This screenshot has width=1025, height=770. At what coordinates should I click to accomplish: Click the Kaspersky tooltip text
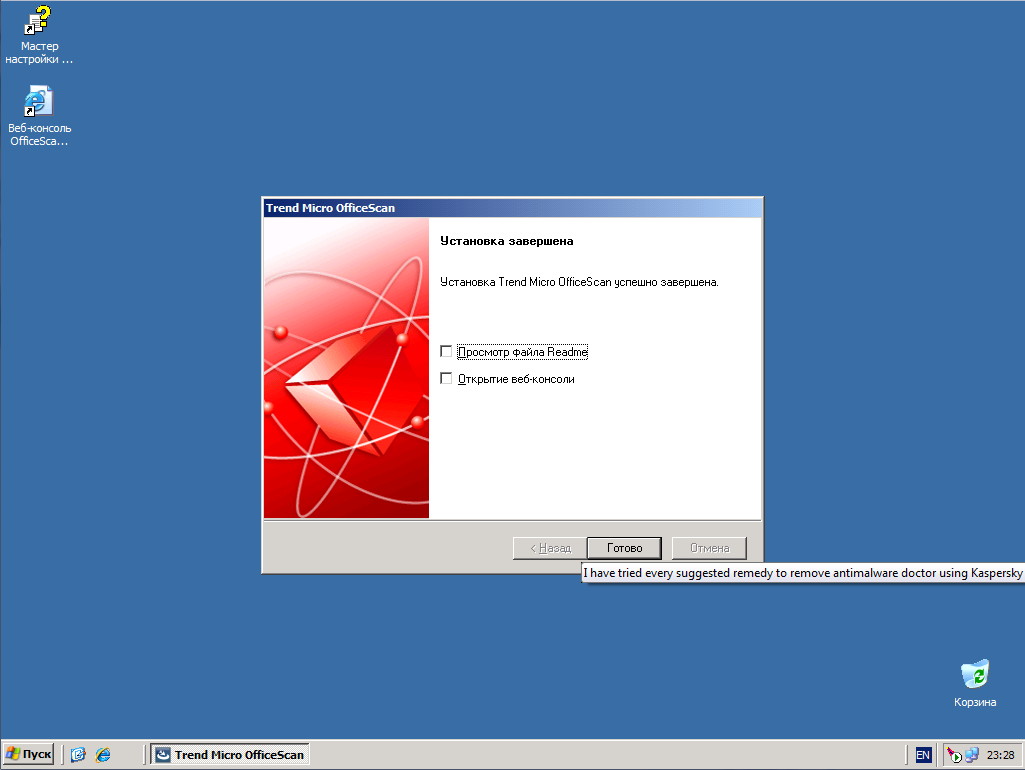[803, 573]
